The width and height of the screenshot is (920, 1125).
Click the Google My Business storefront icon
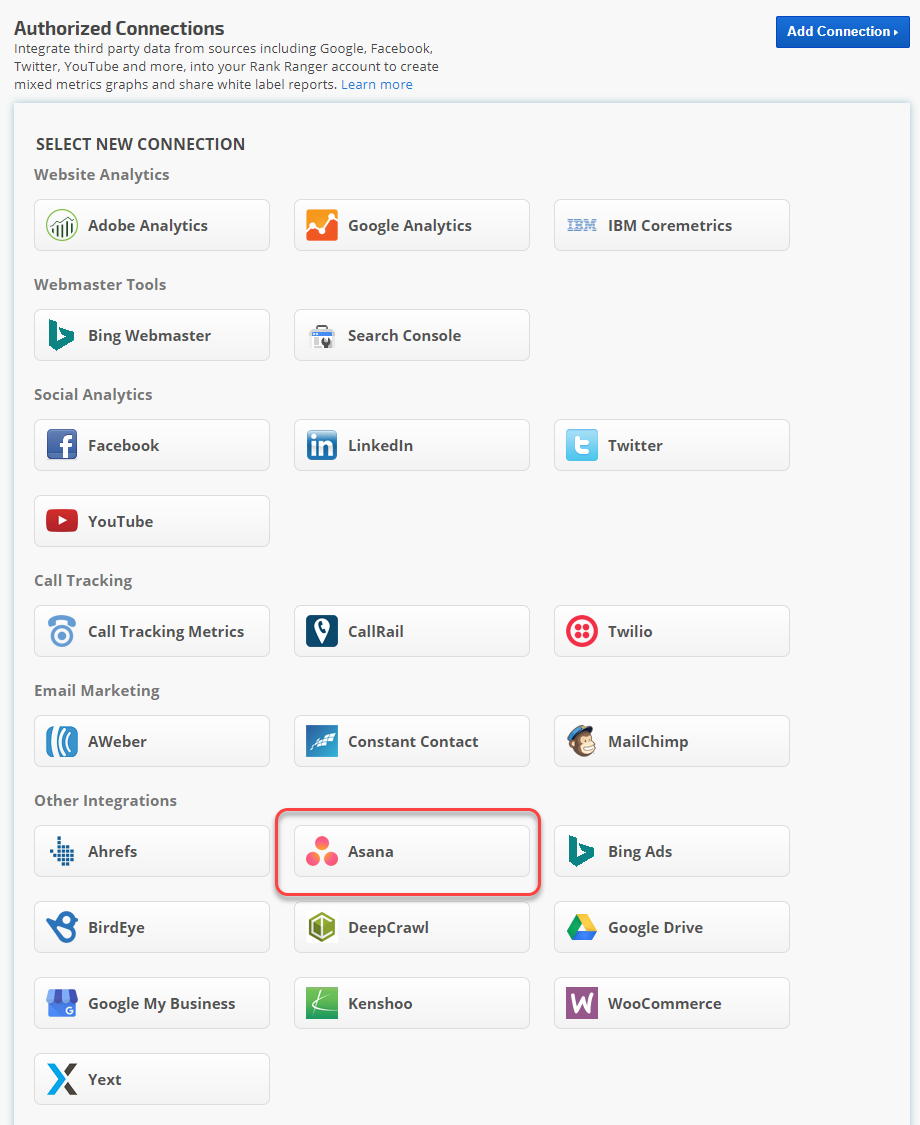[x=62, y=1003]
